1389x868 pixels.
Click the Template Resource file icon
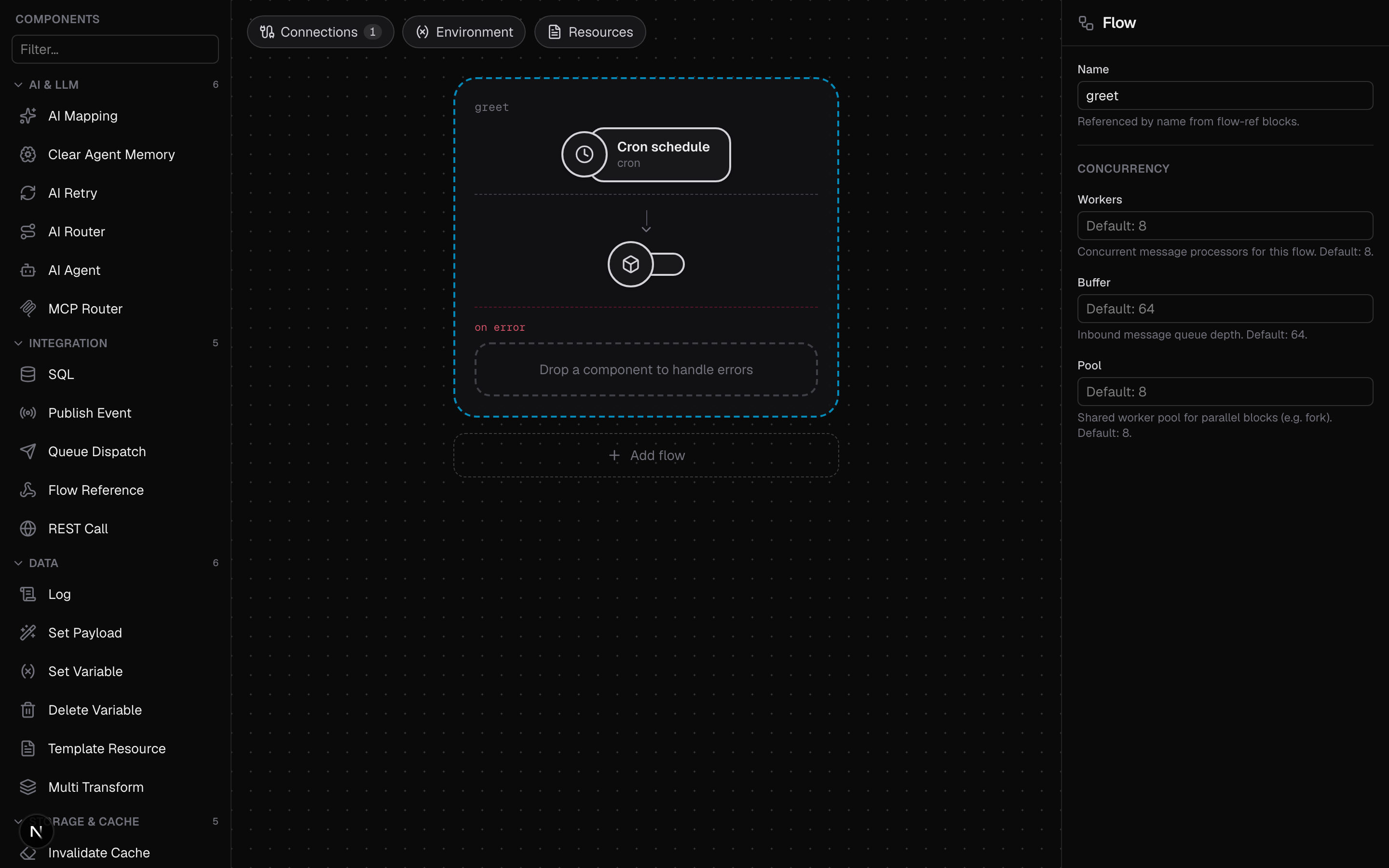pos(27,748)
